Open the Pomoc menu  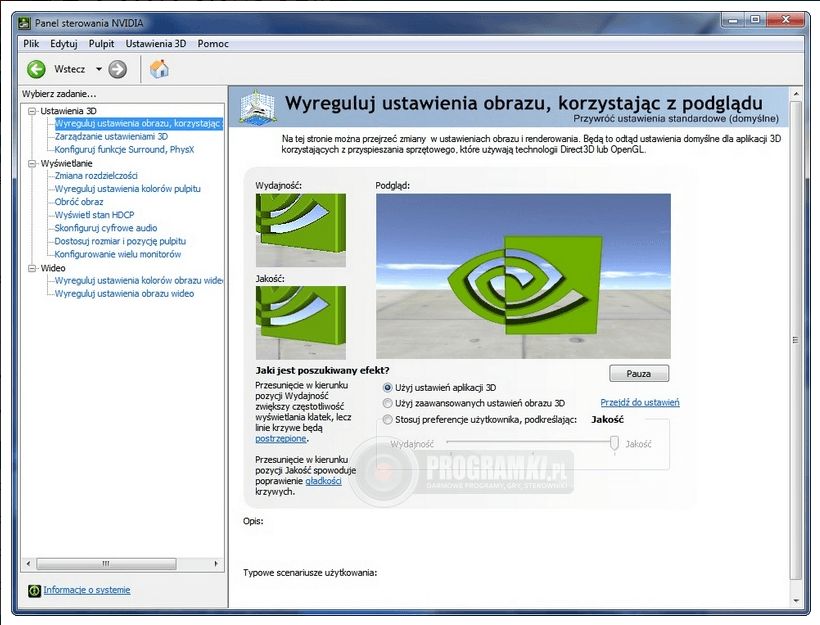[x=213, y=44]
